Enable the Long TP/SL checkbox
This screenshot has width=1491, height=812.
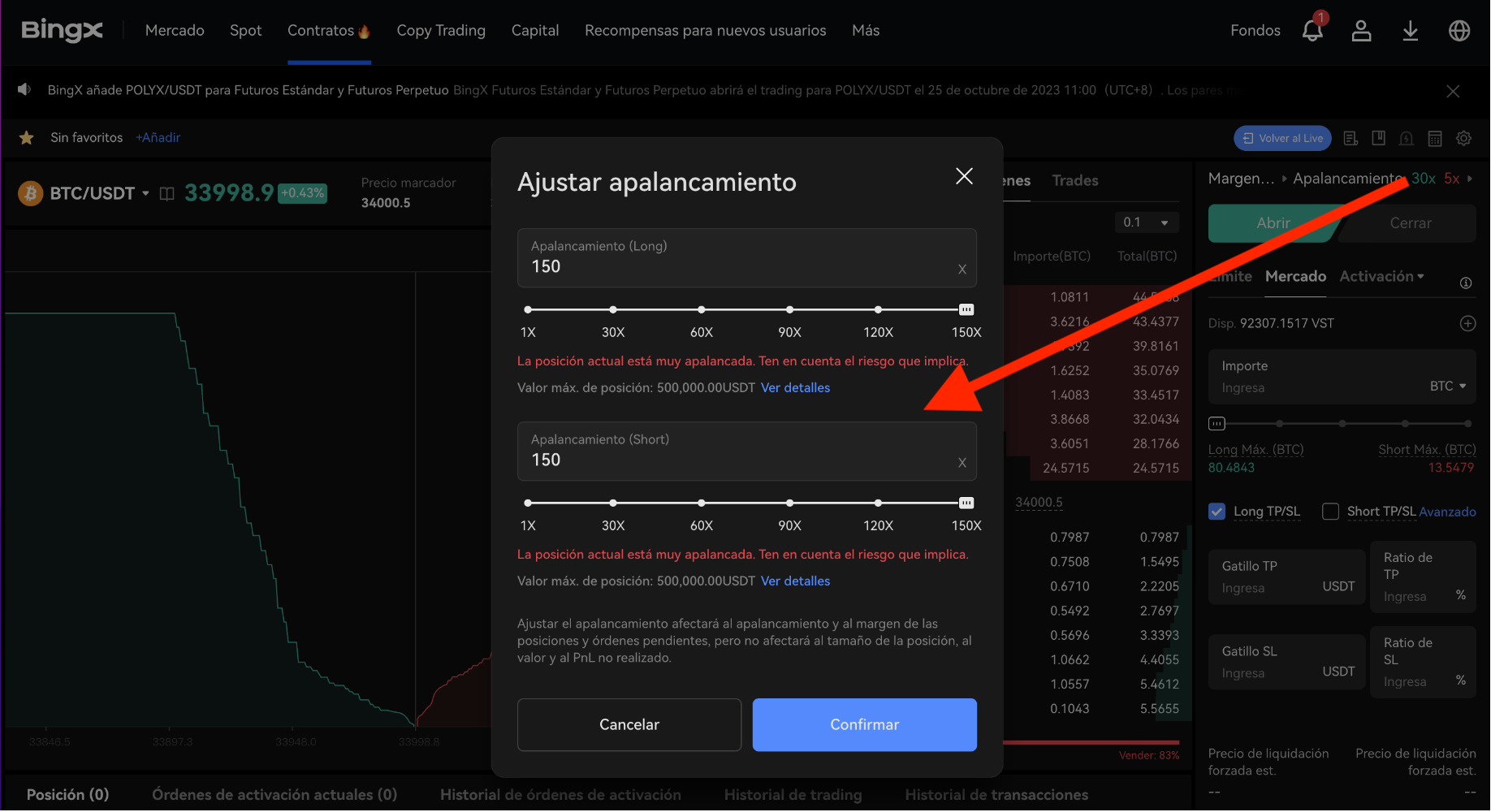point(1217,512)
